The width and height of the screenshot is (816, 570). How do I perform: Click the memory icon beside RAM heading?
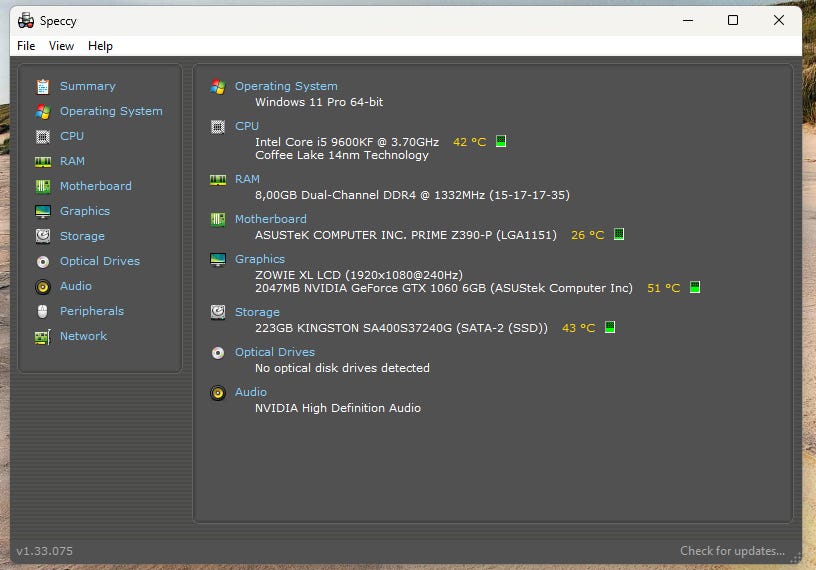coord(218,180)
